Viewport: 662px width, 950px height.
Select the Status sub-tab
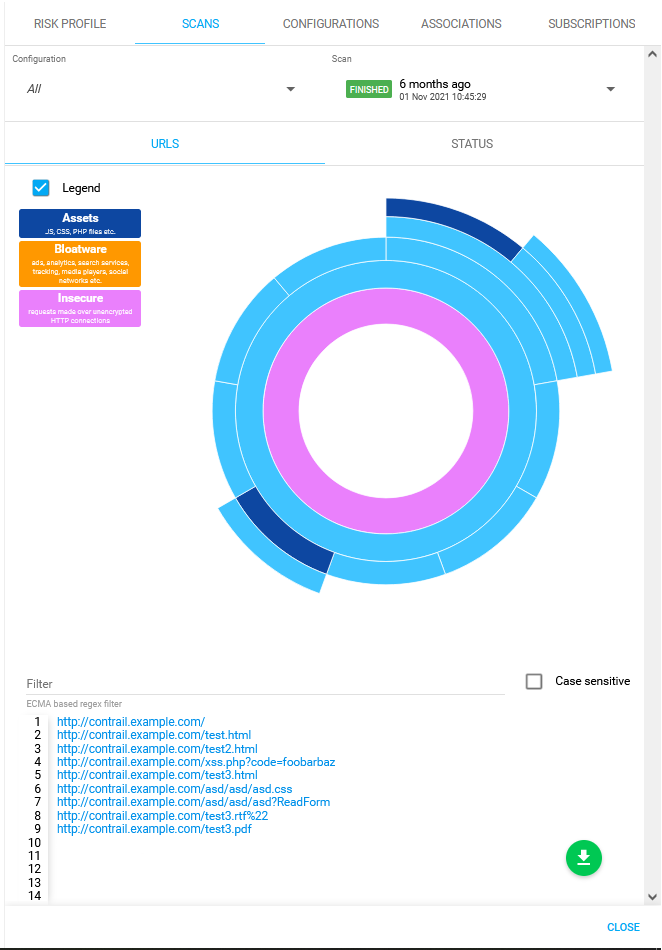(472, 144)
